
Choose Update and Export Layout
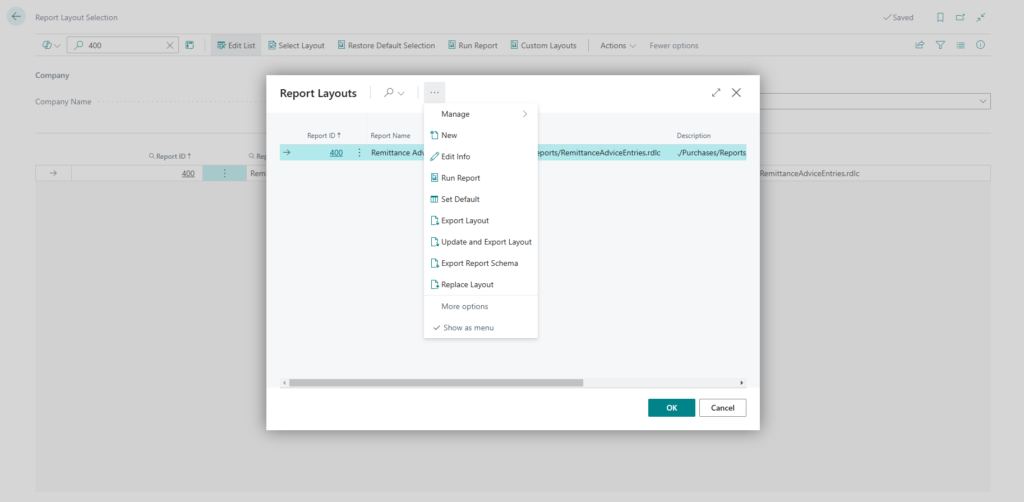pyautogui.click(x=481, y=242)
